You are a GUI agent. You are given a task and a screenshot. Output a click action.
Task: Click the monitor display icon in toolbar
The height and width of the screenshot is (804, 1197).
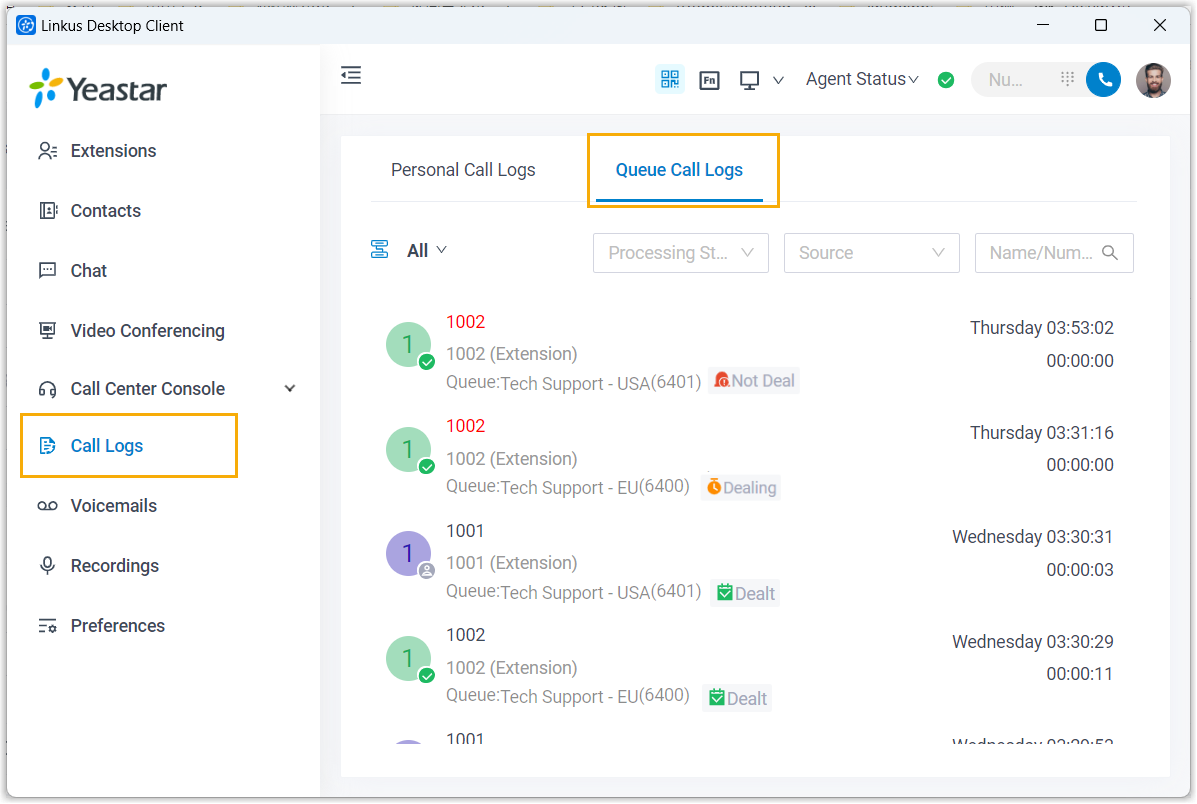click(750, 80)
